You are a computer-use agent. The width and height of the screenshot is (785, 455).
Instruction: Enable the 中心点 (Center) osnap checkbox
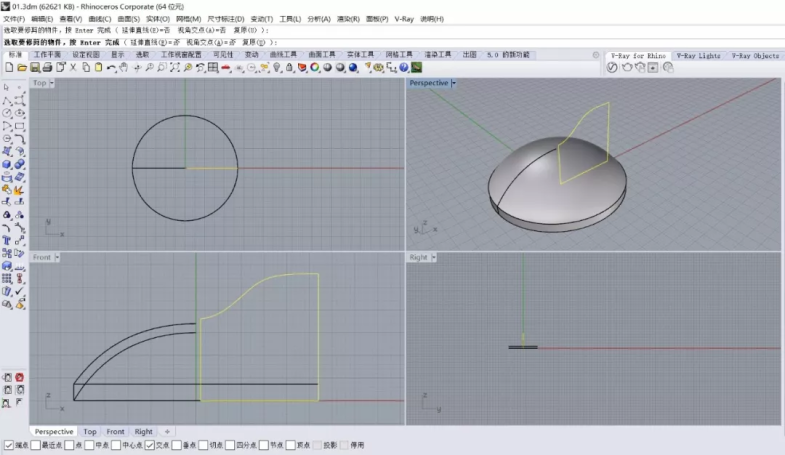pyautogui.click(x=114, y=445)
